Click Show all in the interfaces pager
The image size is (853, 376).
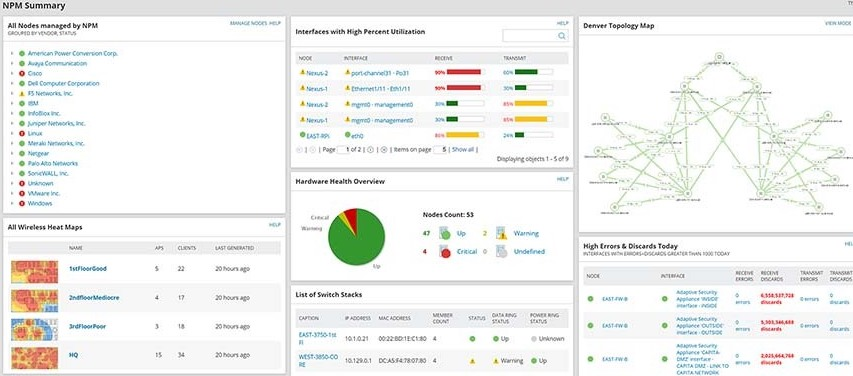[x=463, y=150]
